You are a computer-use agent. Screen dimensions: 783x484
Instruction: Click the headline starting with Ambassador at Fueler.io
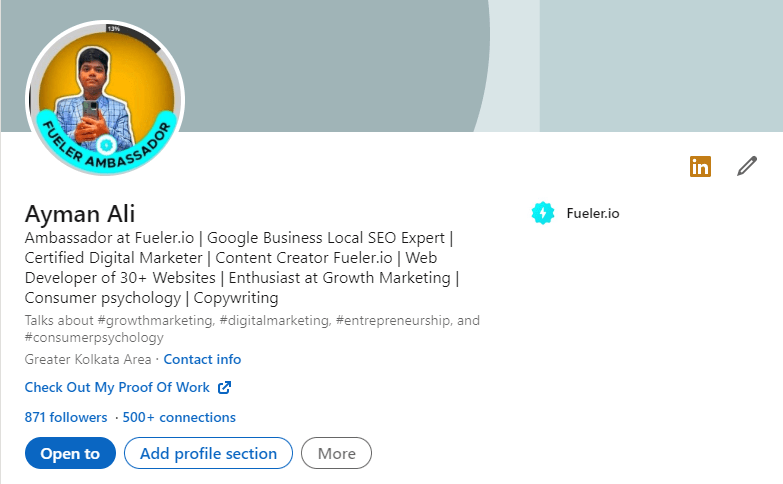[x=240, y=268]
